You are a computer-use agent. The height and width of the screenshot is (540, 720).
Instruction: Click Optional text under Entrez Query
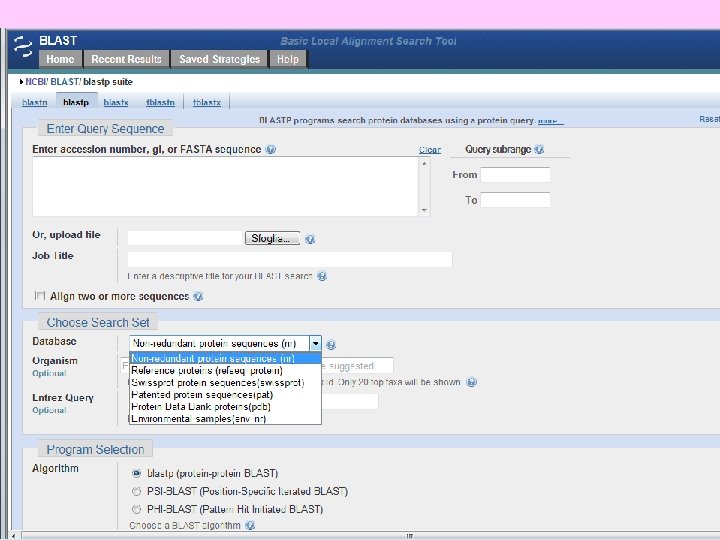point(49,410)
